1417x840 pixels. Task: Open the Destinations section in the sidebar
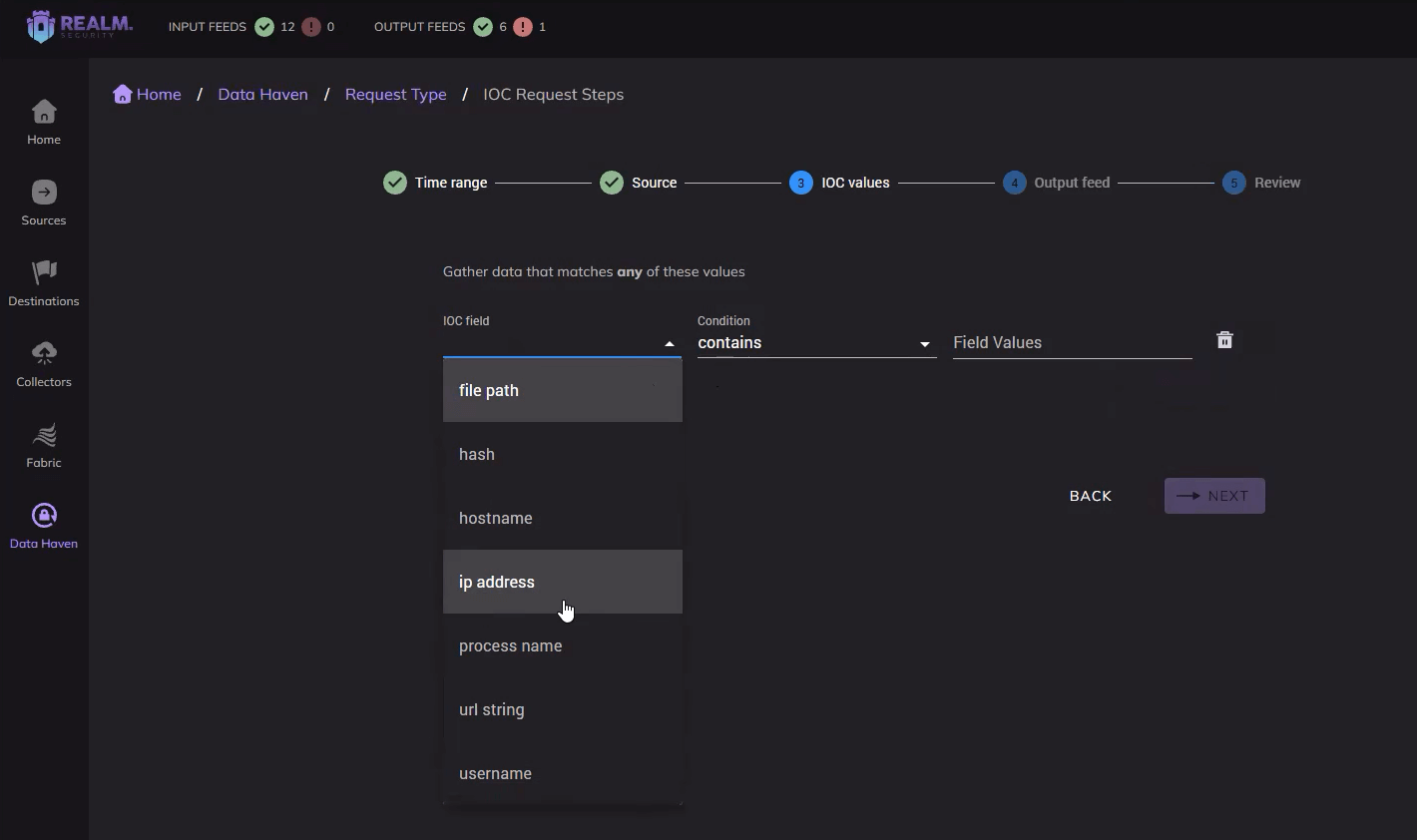(43, 282)
